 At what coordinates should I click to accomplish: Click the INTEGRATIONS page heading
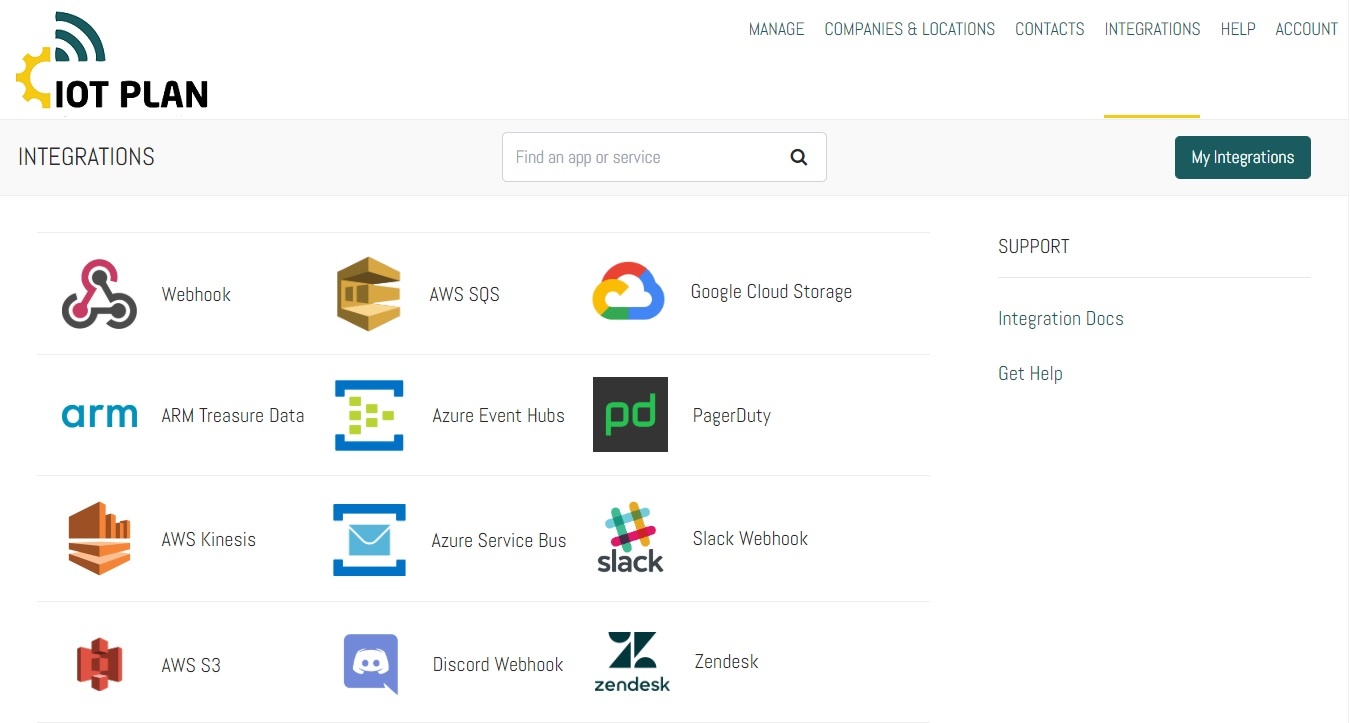coord(86,157)
